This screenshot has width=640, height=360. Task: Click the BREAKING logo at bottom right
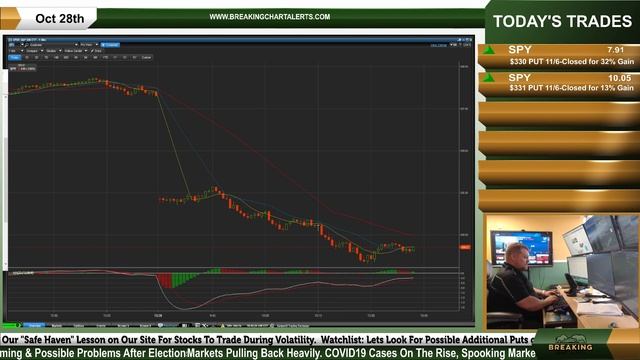coord(571,344)
